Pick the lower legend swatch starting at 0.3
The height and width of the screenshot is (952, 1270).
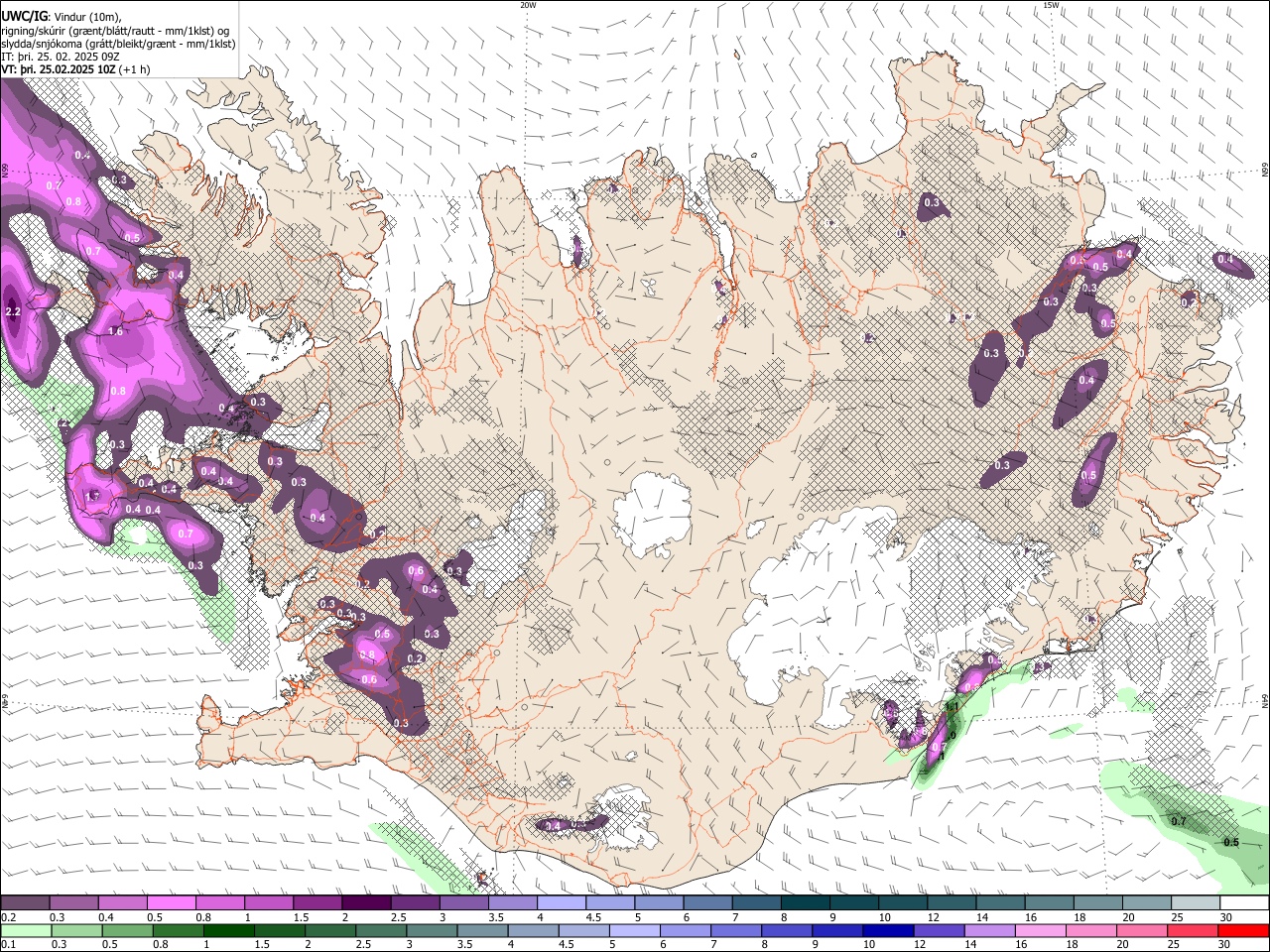(76, 930)
